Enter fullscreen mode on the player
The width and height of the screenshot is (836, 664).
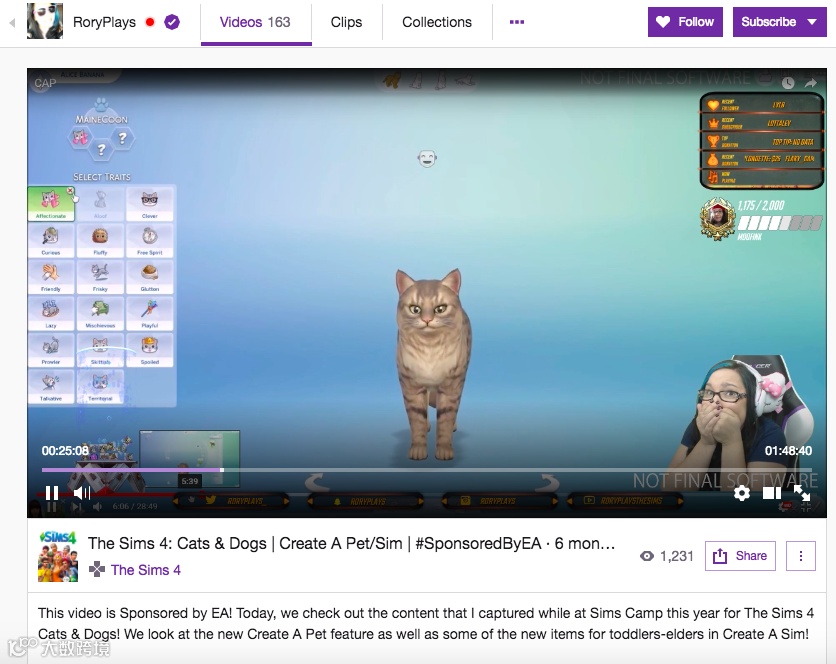(x=801, y=493)
